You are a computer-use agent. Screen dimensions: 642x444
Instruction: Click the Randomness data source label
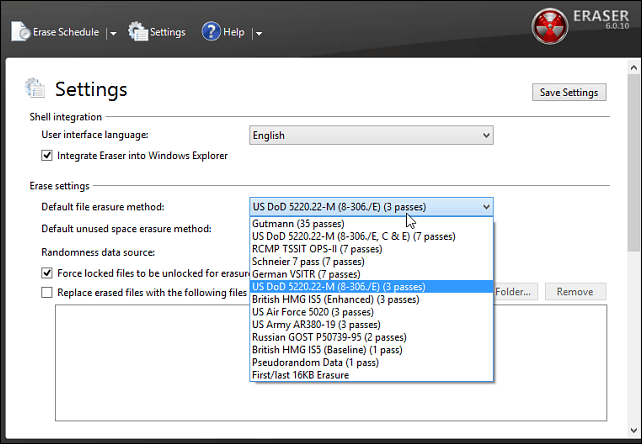[x=98, y=252]
